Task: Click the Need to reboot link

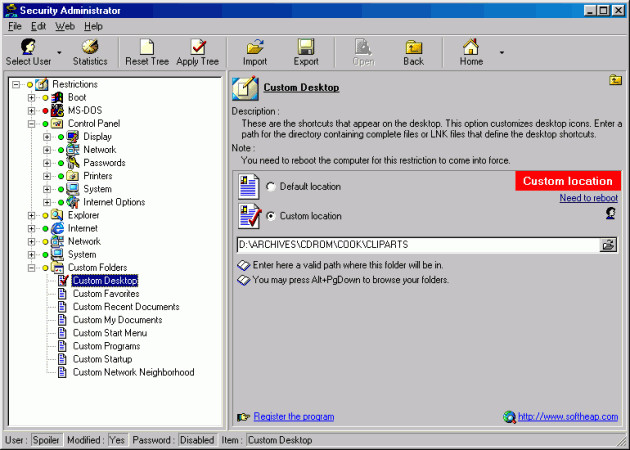Action: point(589,198)
